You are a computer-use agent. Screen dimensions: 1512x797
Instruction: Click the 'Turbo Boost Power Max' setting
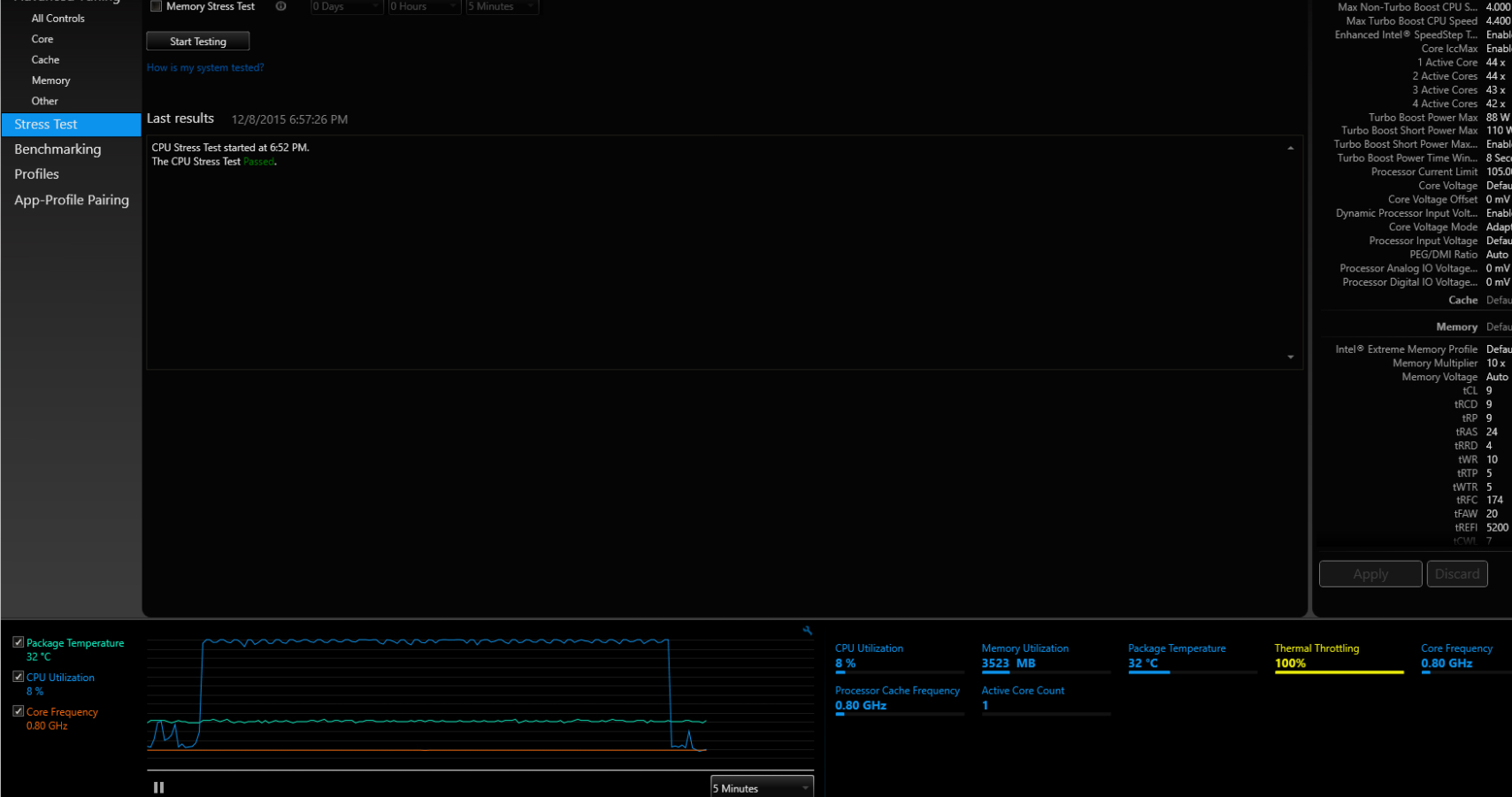[1439, 118]
